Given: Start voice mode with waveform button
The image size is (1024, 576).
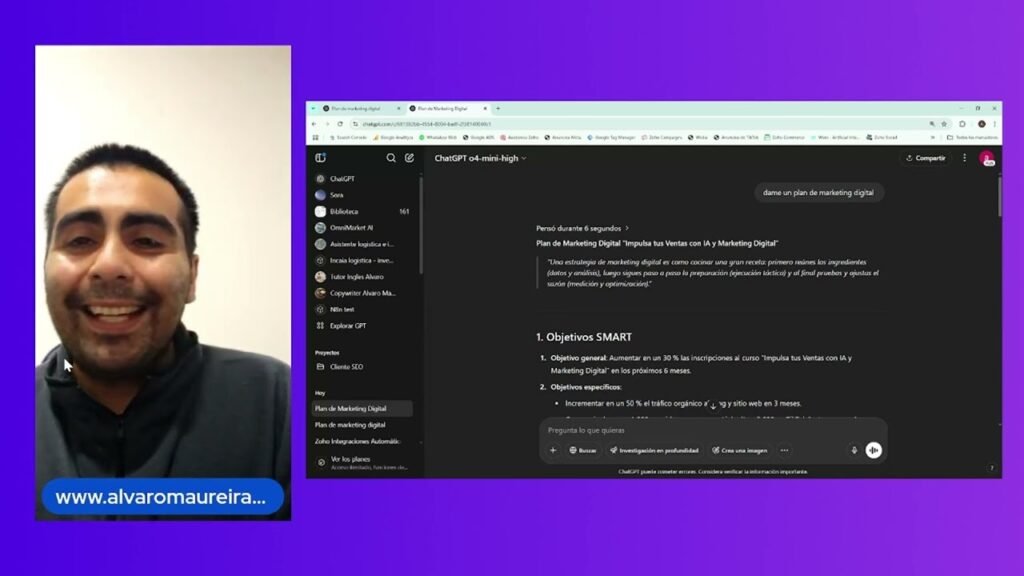Looking at the screenshot, I should [x=873, y=450].
